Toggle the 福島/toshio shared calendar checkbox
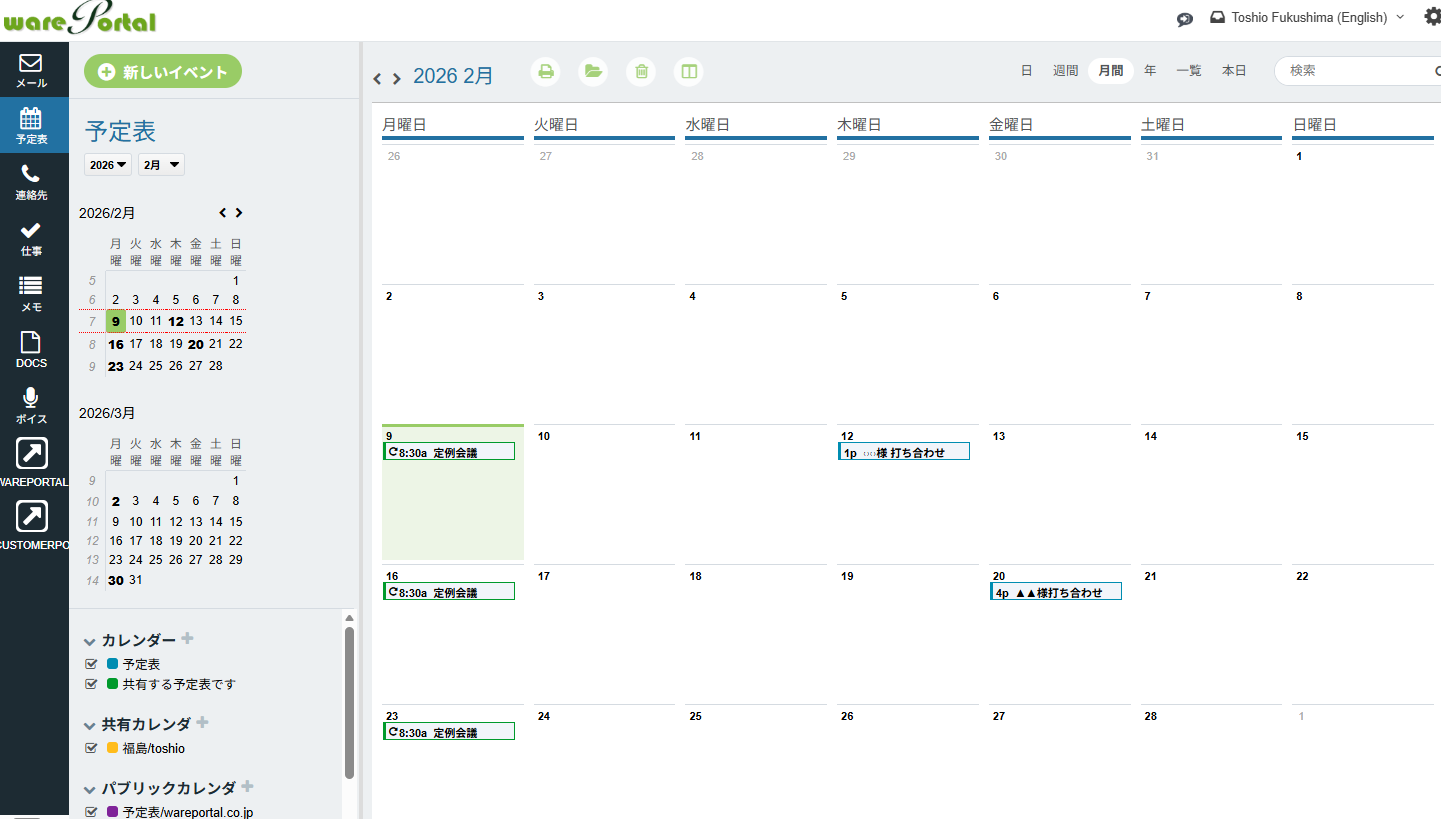 (91, 748)
